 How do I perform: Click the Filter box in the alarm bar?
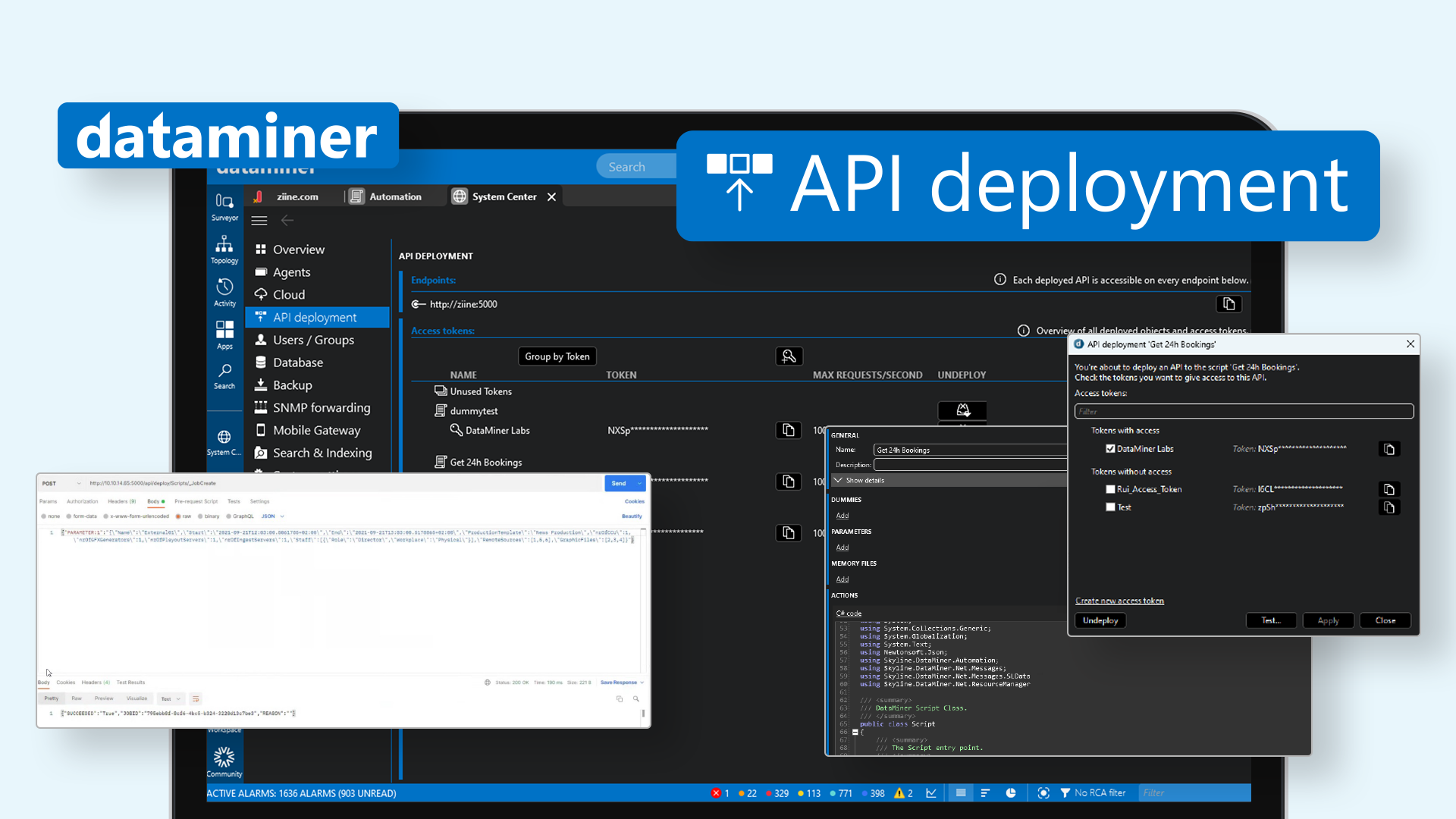[x=1195, y=793]
